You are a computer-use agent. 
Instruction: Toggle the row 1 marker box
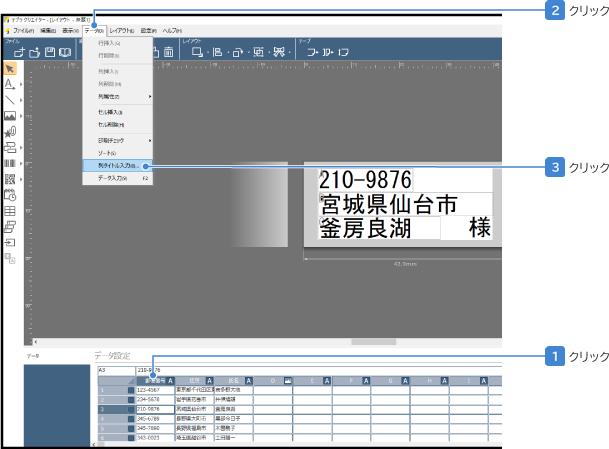[129, 390]
